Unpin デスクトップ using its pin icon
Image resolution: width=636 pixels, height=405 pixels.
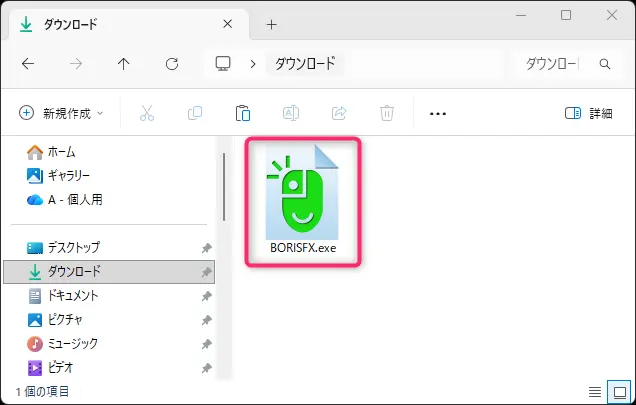pos(207,248)
